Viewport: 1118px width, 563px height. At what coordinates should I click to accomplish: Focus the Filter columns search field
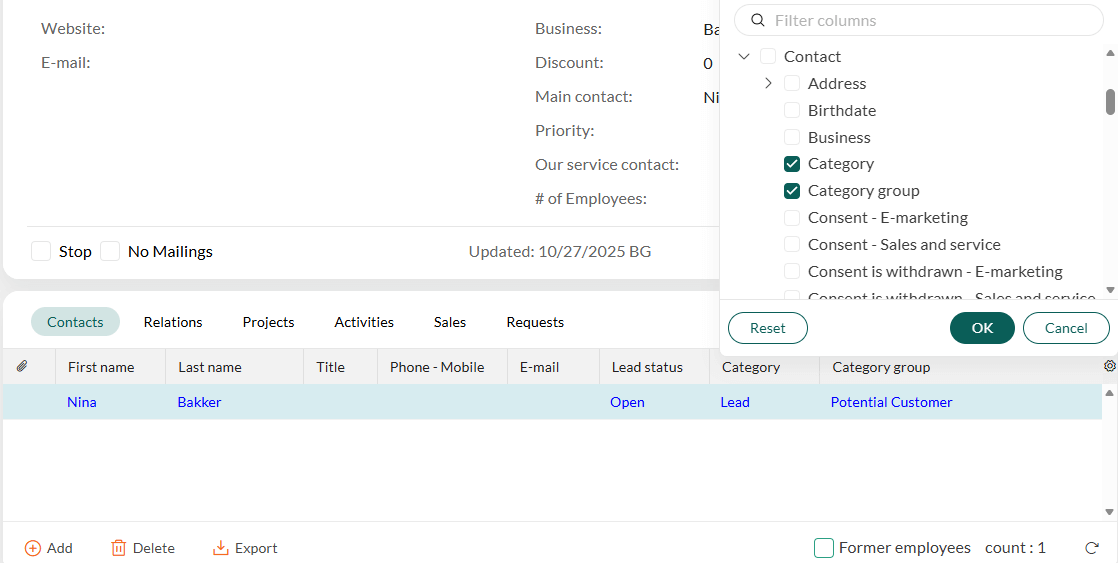919,21
